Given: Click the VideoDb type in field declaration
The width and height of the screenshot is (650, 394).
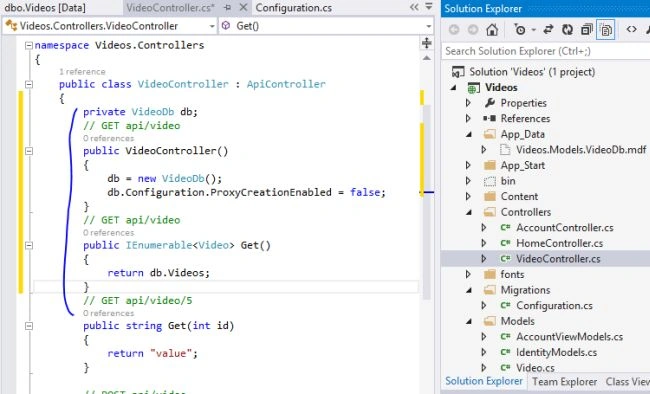Looking at the screenshot, I should (x=153, y=112).
